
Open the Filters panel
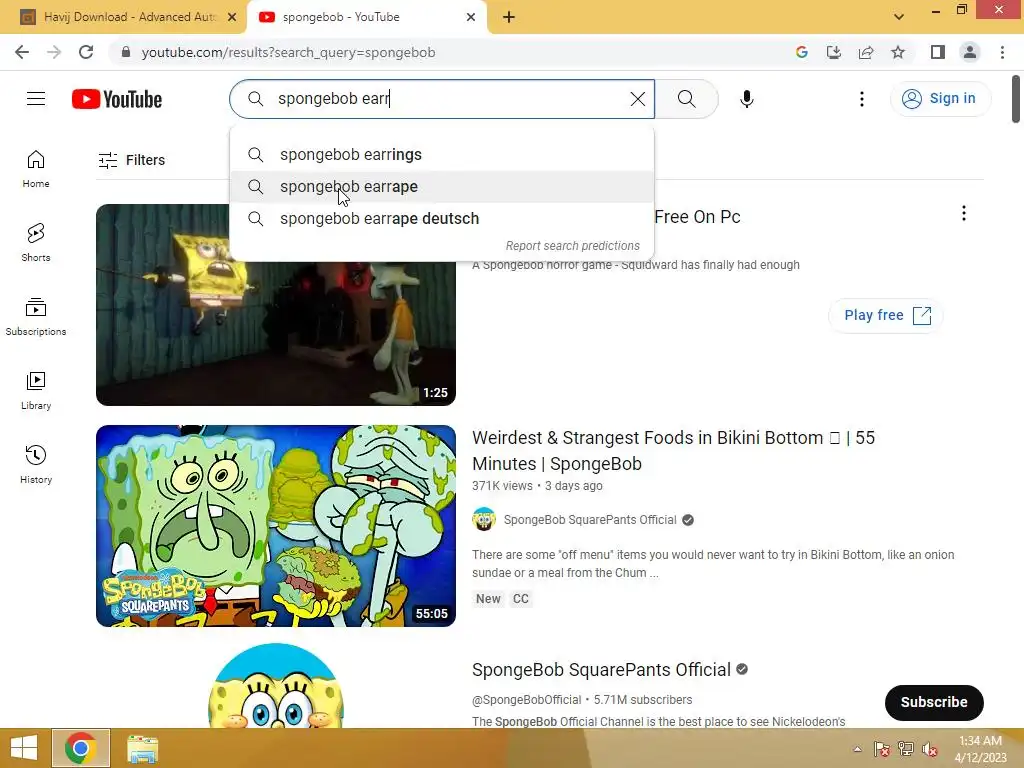click(x=131, y=160)
